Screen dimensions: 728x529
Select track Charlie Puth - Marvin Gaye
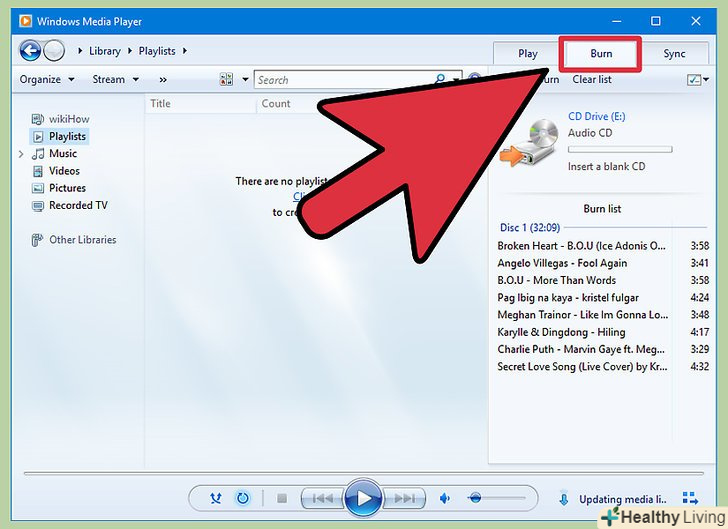603,349
